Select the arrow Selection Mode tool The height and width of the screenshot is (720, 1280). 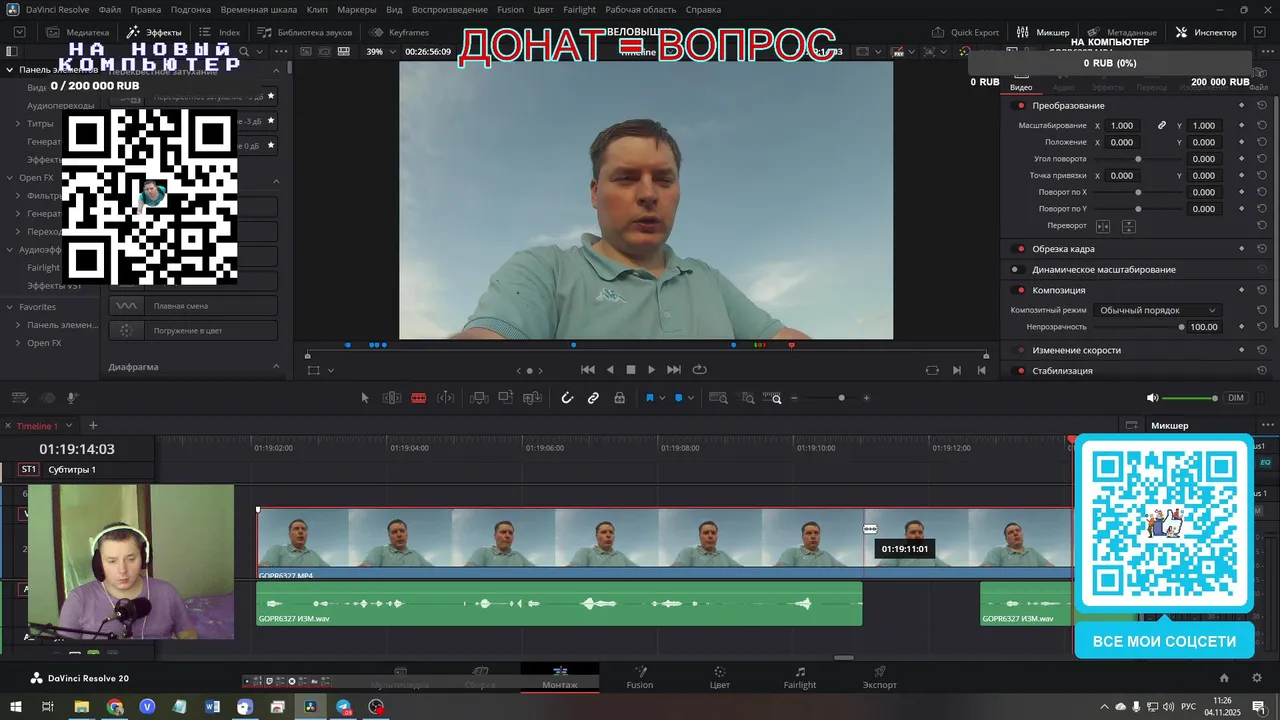point(365,398)
